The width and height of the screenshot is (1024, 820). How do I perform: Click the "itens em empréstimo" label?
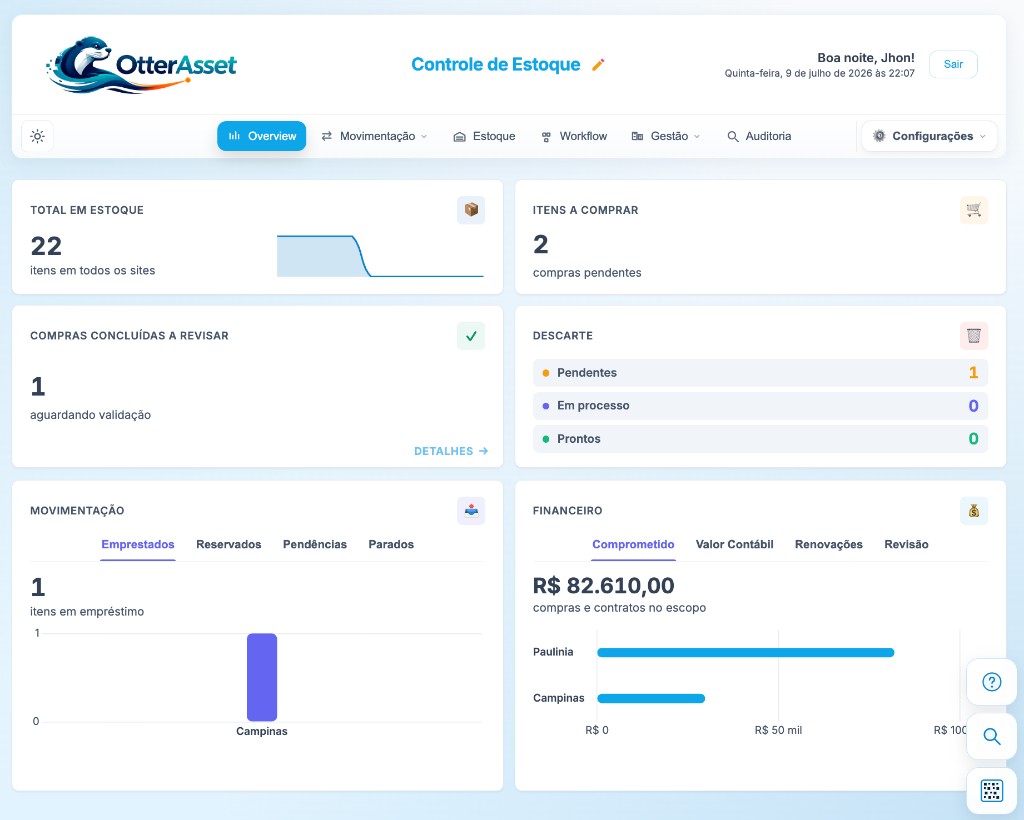tap(87, 612)
